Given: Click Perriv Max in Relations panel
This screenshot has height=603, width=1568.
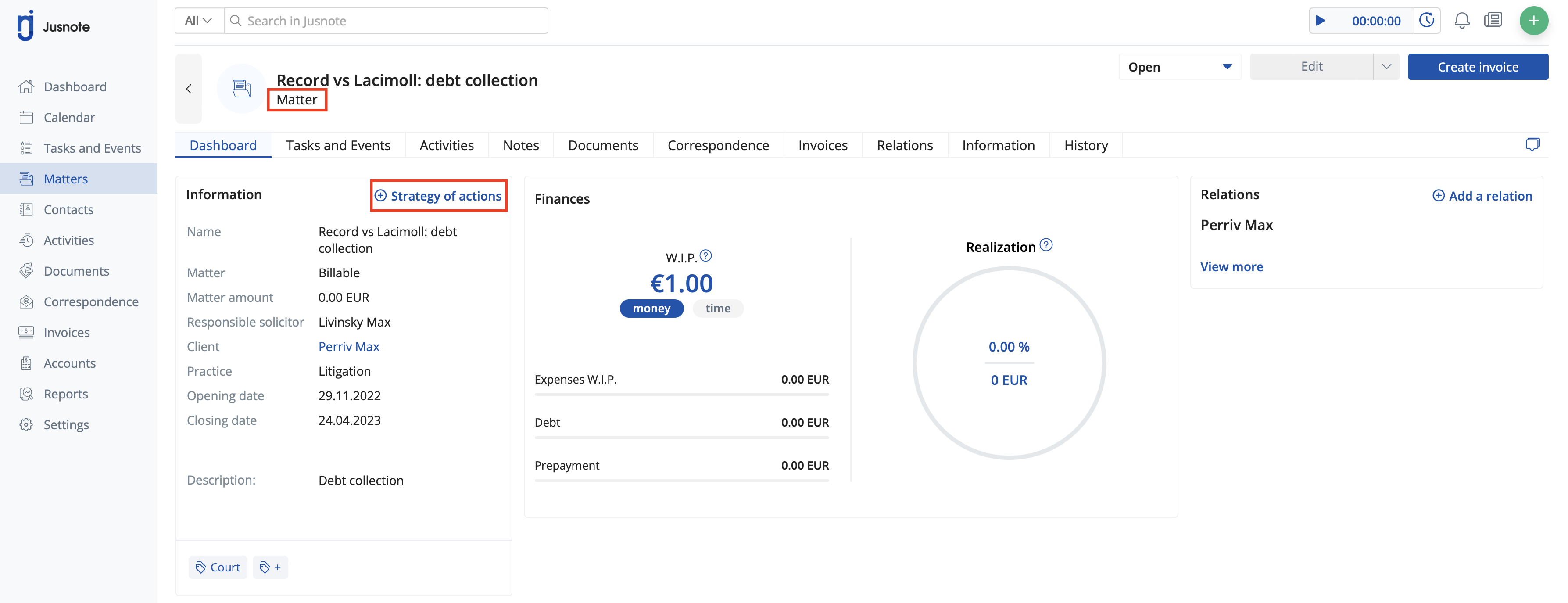Looking at the screenshot, I should (x=1236, y=225).
